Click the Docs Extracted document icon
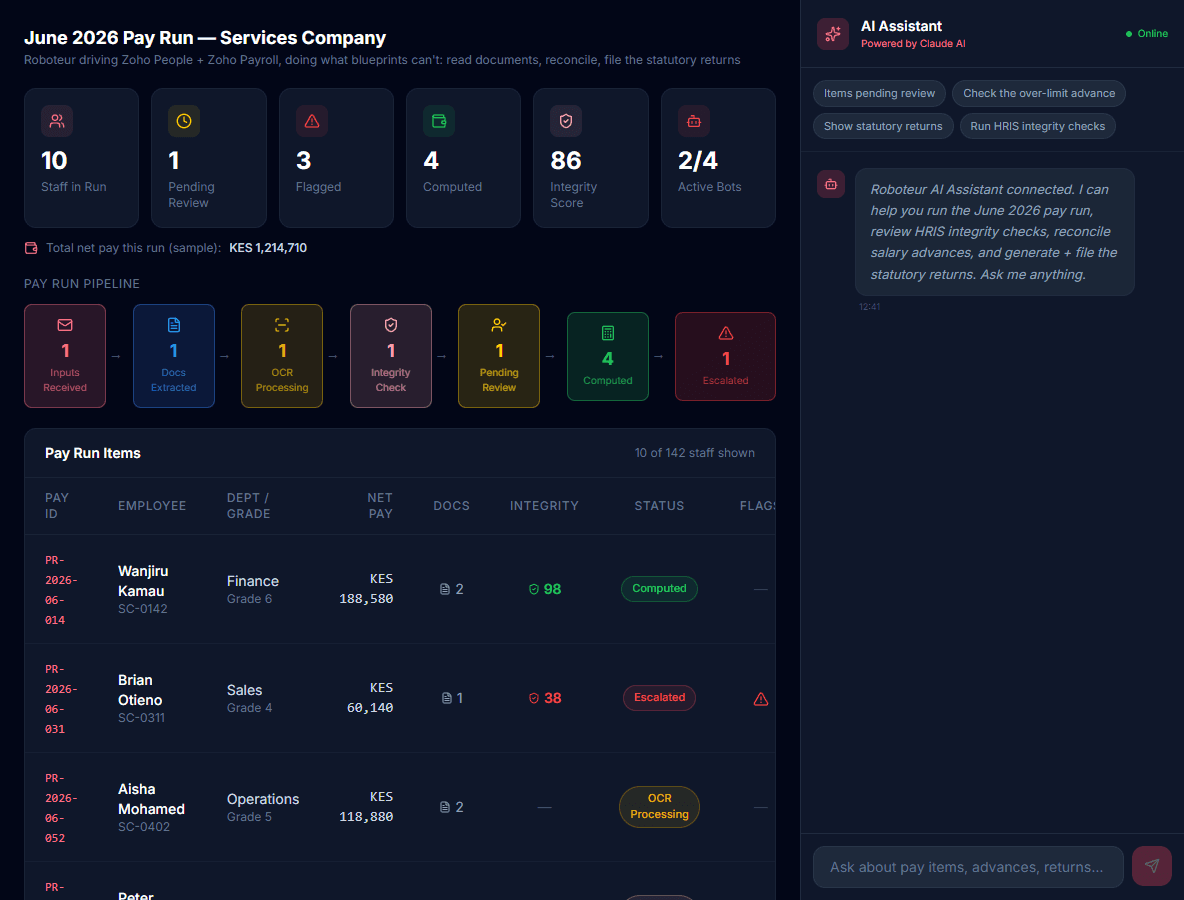Image resolution: width=1184 pixels, height=900 pixels. tap(174, 325)
